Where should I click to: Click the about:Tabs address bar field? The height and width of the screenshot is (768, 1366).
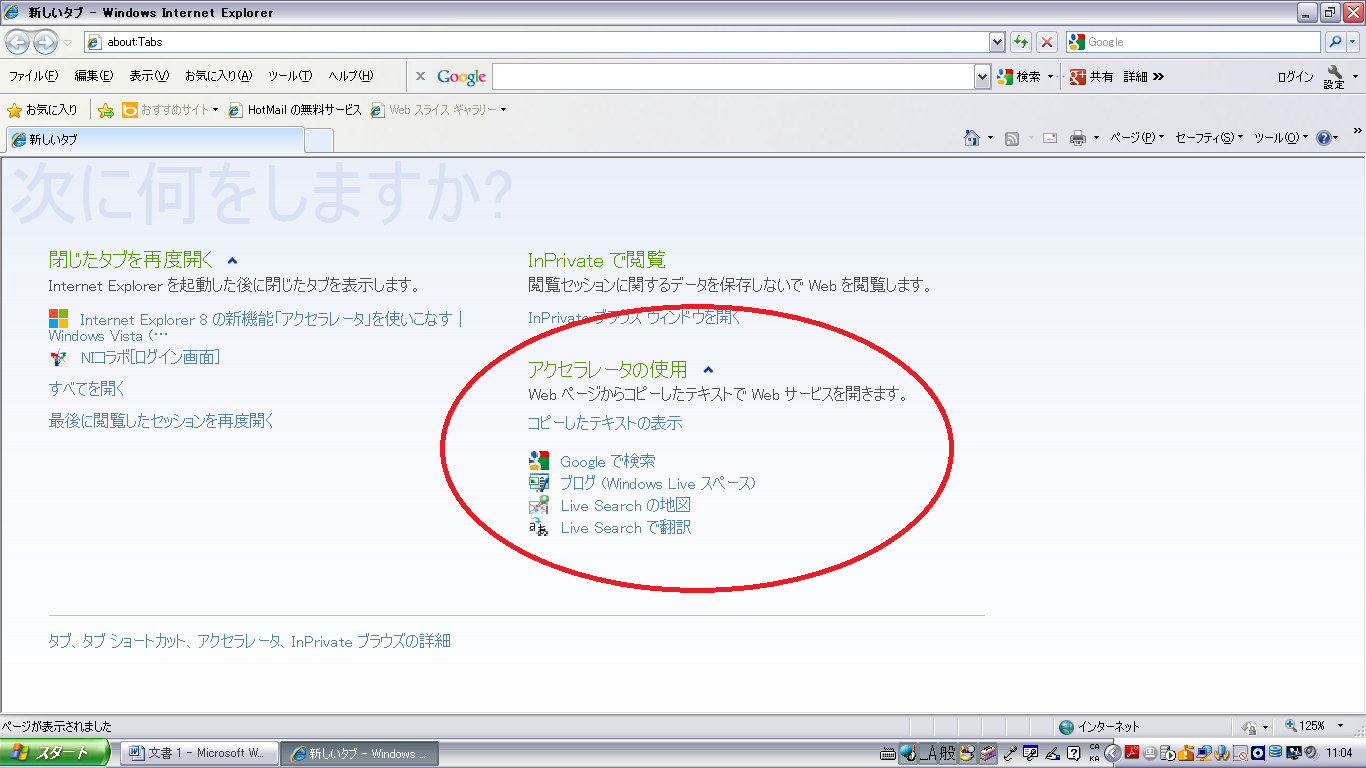pos(537,42)
